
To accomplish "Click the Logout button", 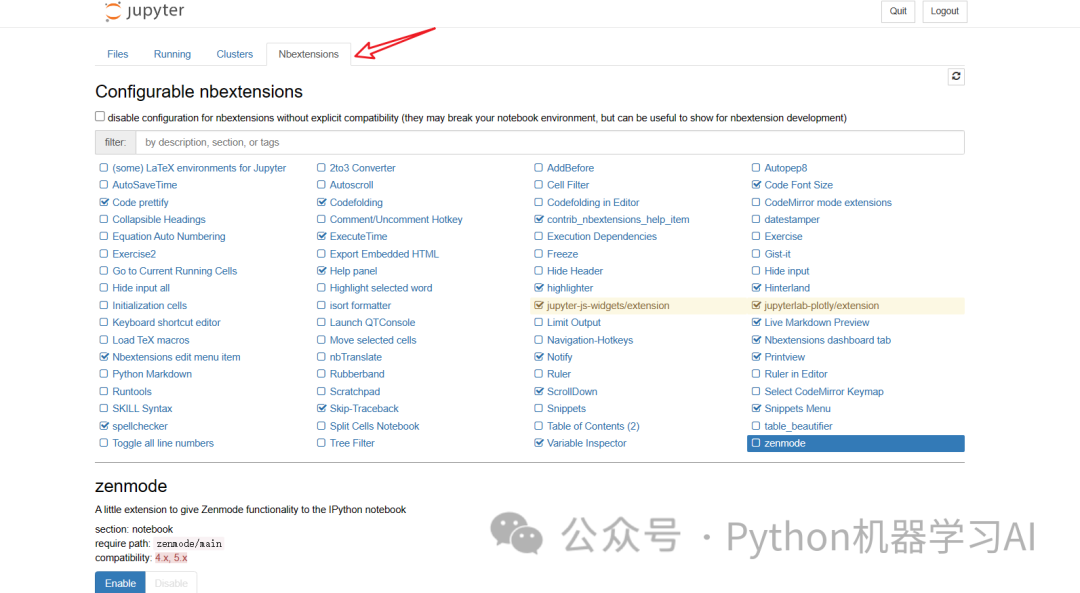I will click(x=944, y=11).
